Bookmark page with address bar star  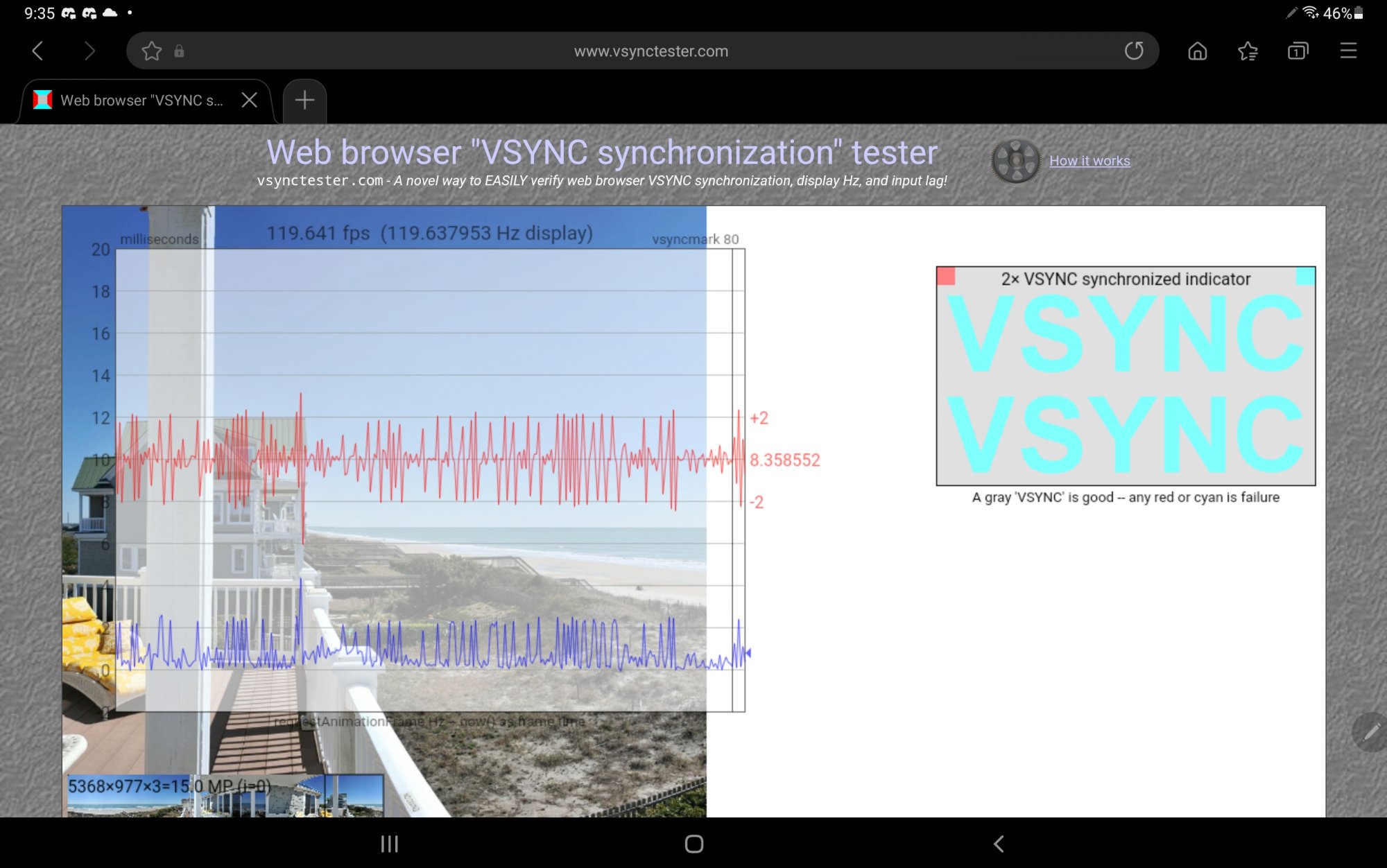pos(151,51)
